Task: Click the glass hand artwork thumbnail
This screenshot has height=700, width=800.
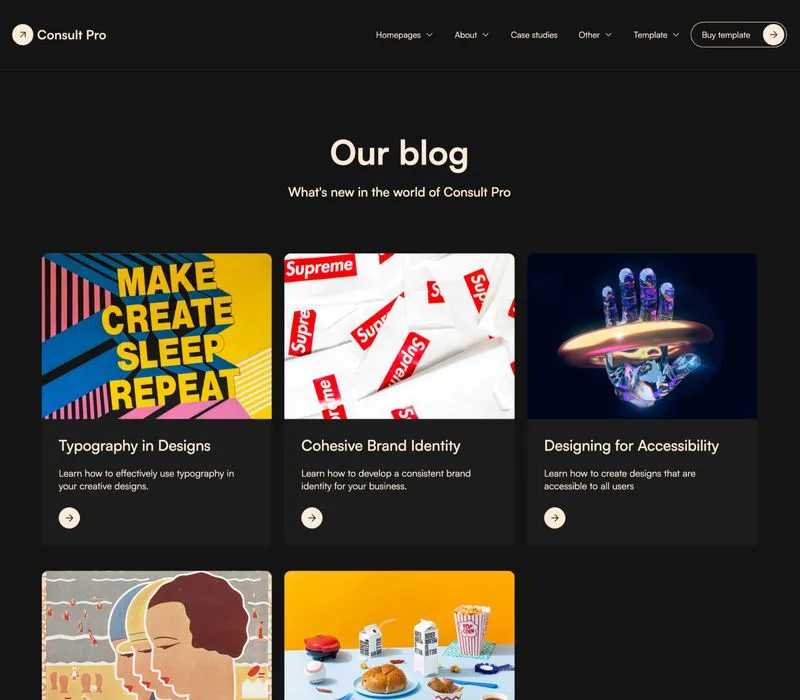Action: tap(642, 336)
